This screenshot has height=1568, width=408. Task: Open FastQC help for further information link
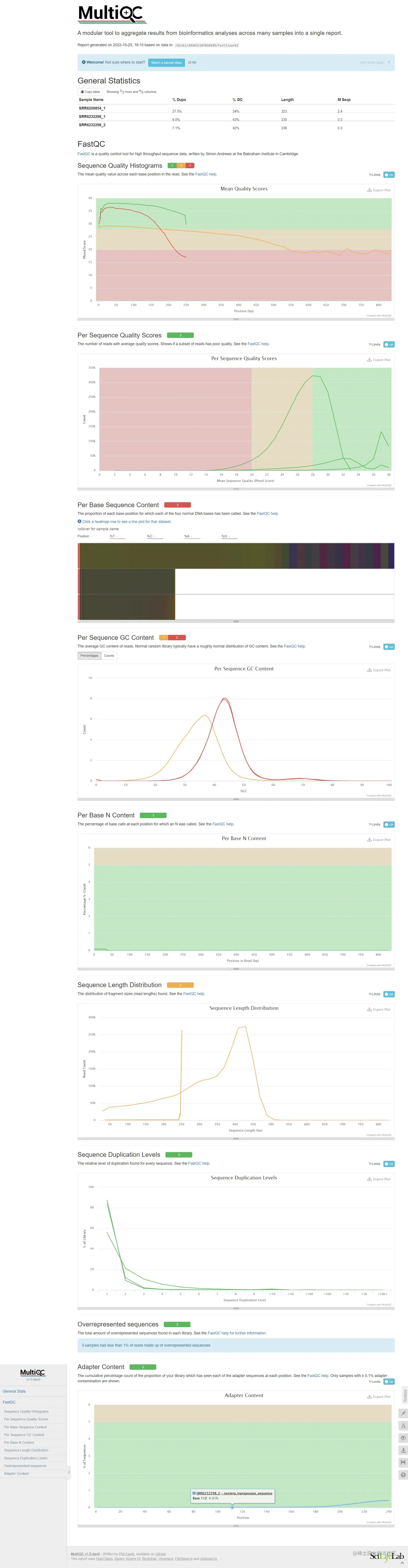(237, 1333)
